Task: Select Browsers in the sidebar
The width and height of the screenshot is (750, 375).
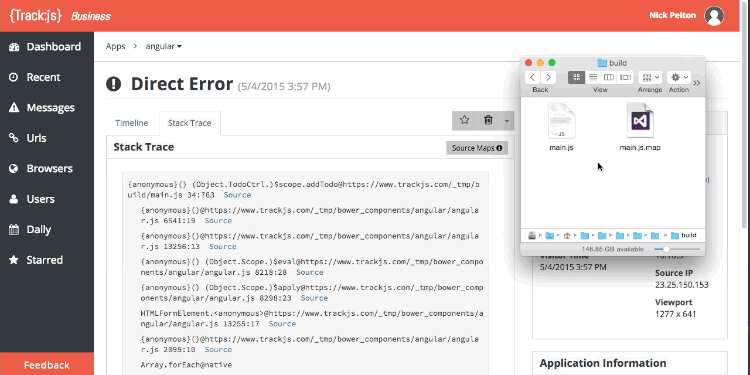Action: (47, 168)
